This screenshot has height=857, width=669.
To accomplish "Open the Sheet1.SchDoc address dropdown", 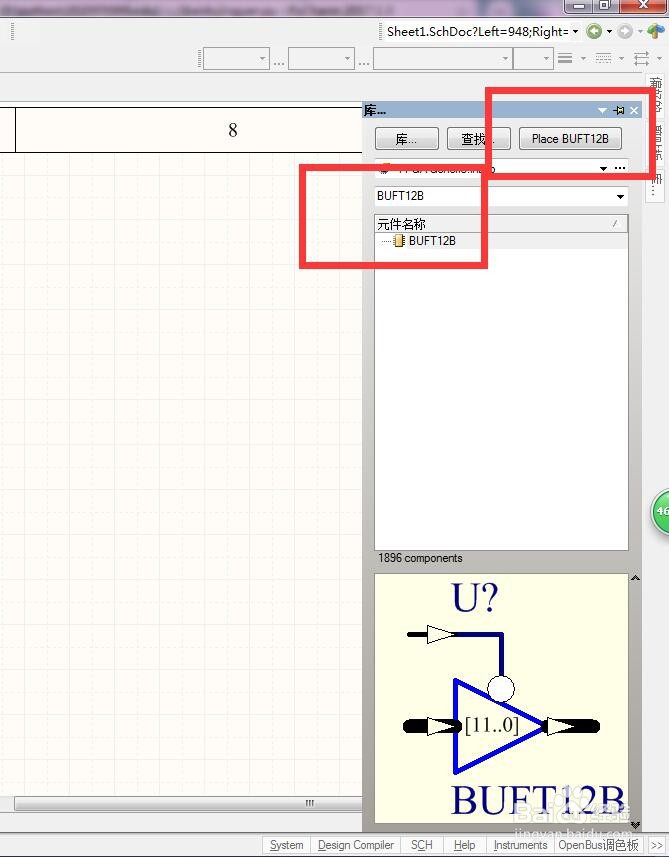I will 575,32.
